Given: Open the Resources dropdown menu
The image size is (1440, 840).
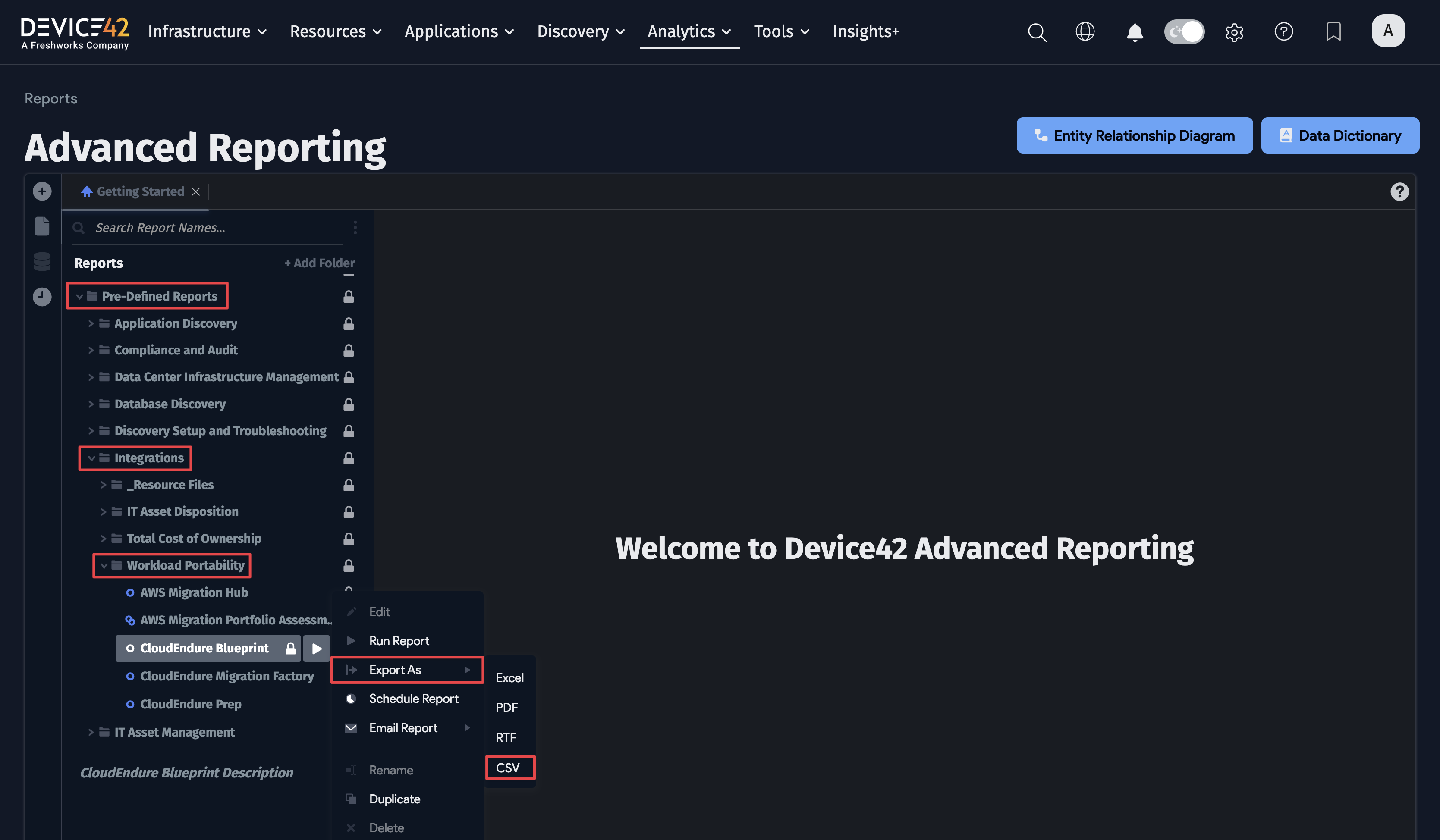Looking at the screenshot, I should (336, 31).
